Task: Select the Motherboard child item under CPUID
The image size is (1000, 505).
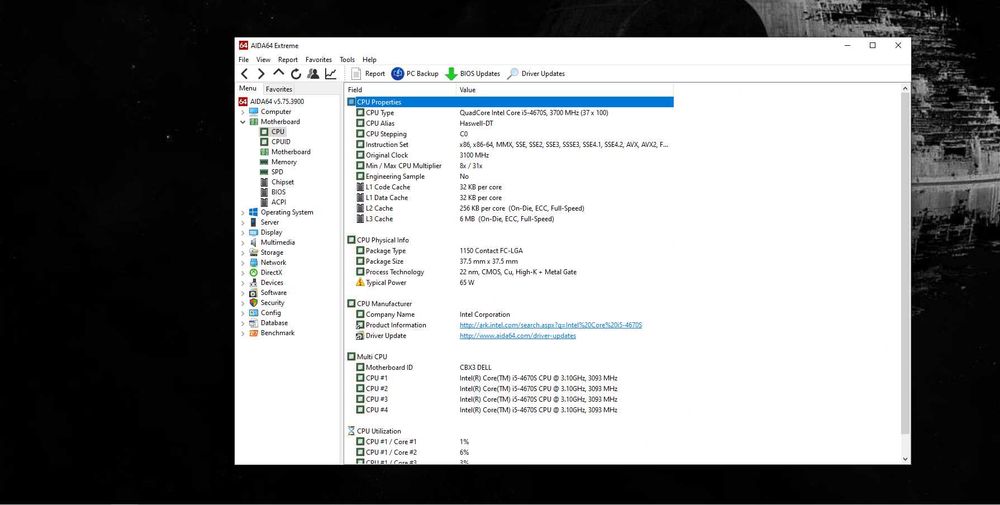Action: [291, 152]
